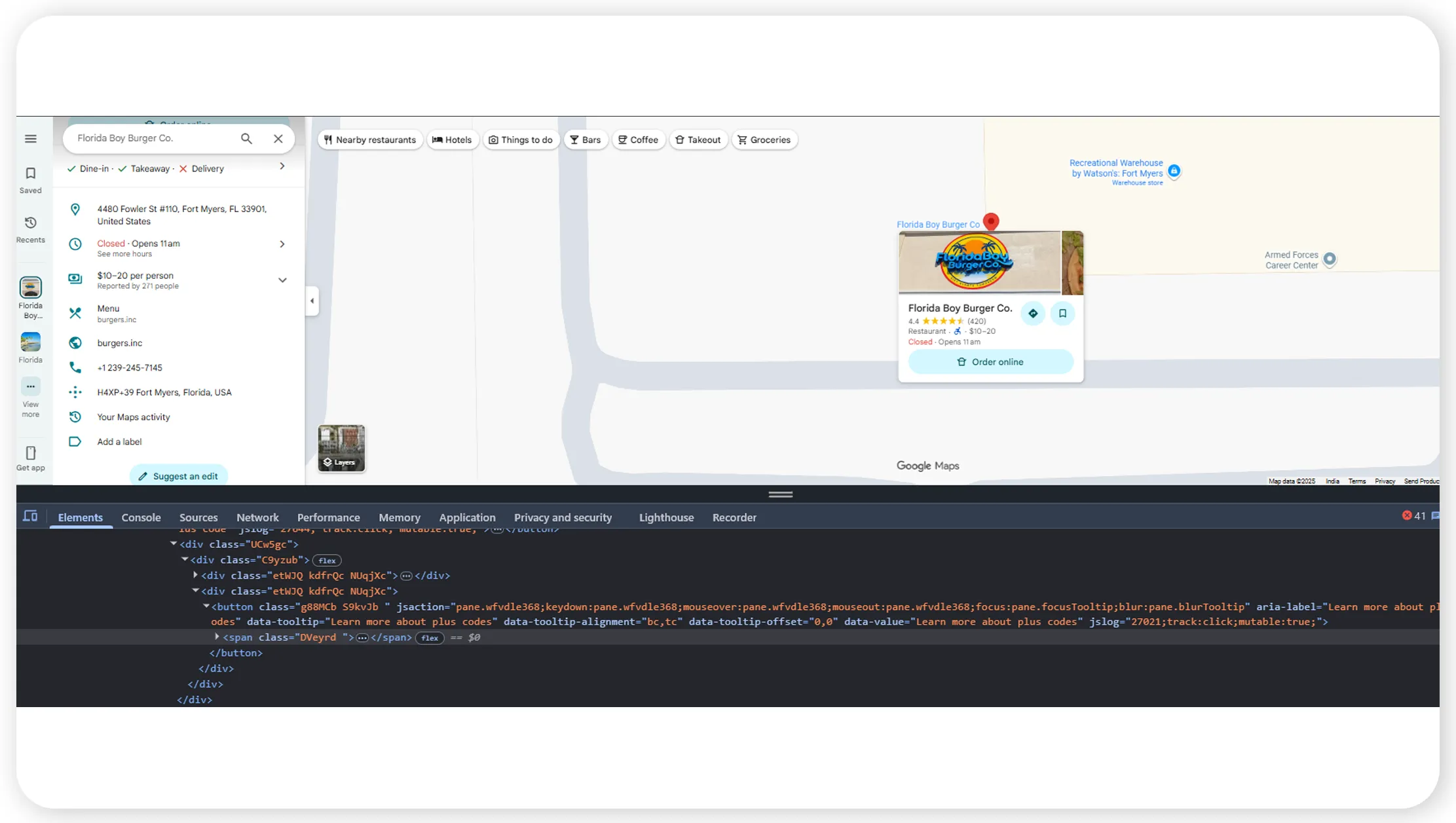Switch to the Console tab
Viewport: 1456px width, 823px height.
pyautogui.click(x=141, y=517)
